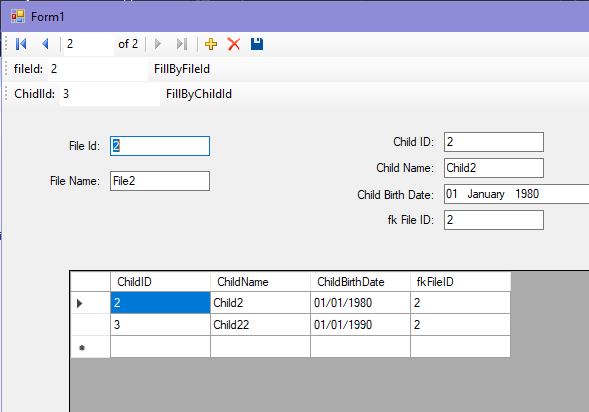Click the grid's top-left select-all corner
589x412 pixels.
click(x=91, y=282)
